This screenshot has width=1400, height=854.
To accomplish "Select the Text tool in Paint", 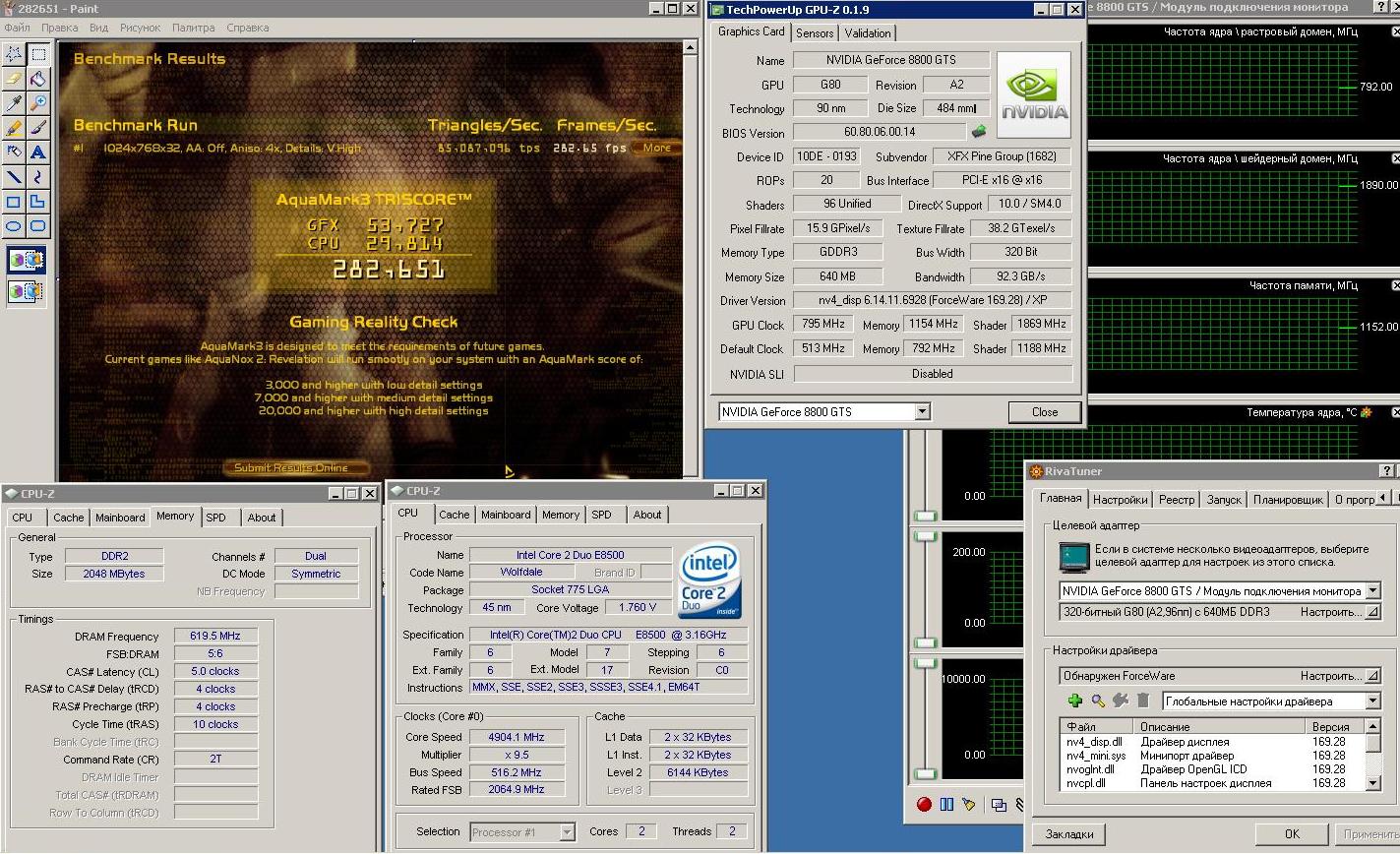I will click(x=38, y=152).
